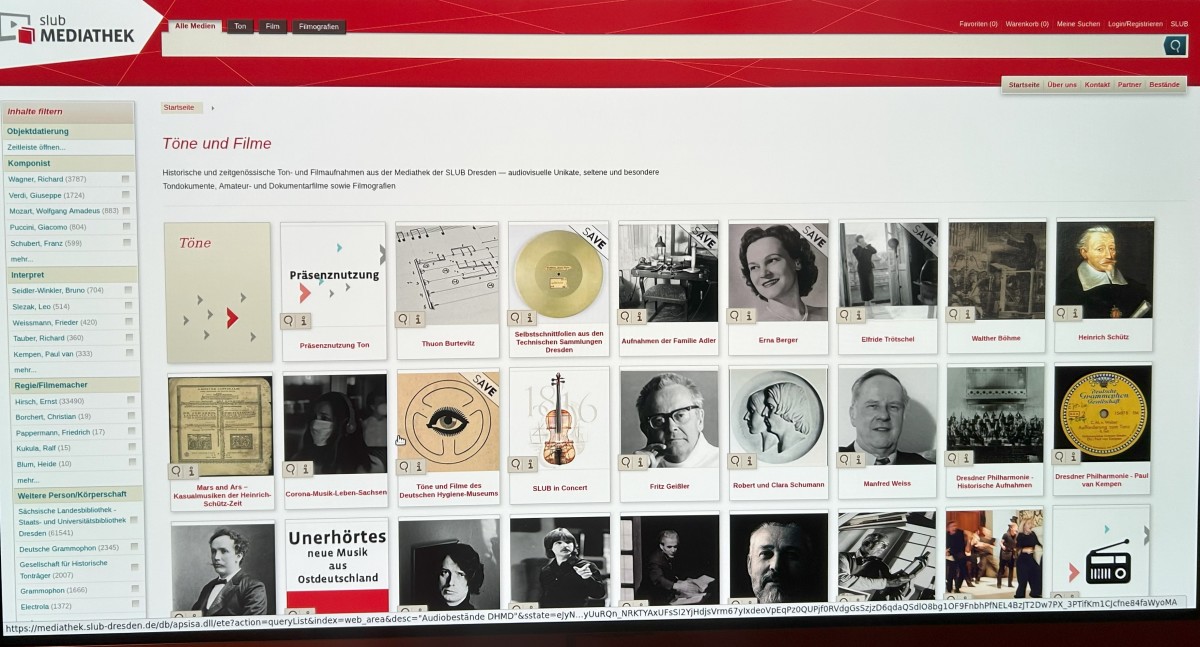
Task: Filter by Slezak, Leo checkbox
Action: click(x=128, y=306)
